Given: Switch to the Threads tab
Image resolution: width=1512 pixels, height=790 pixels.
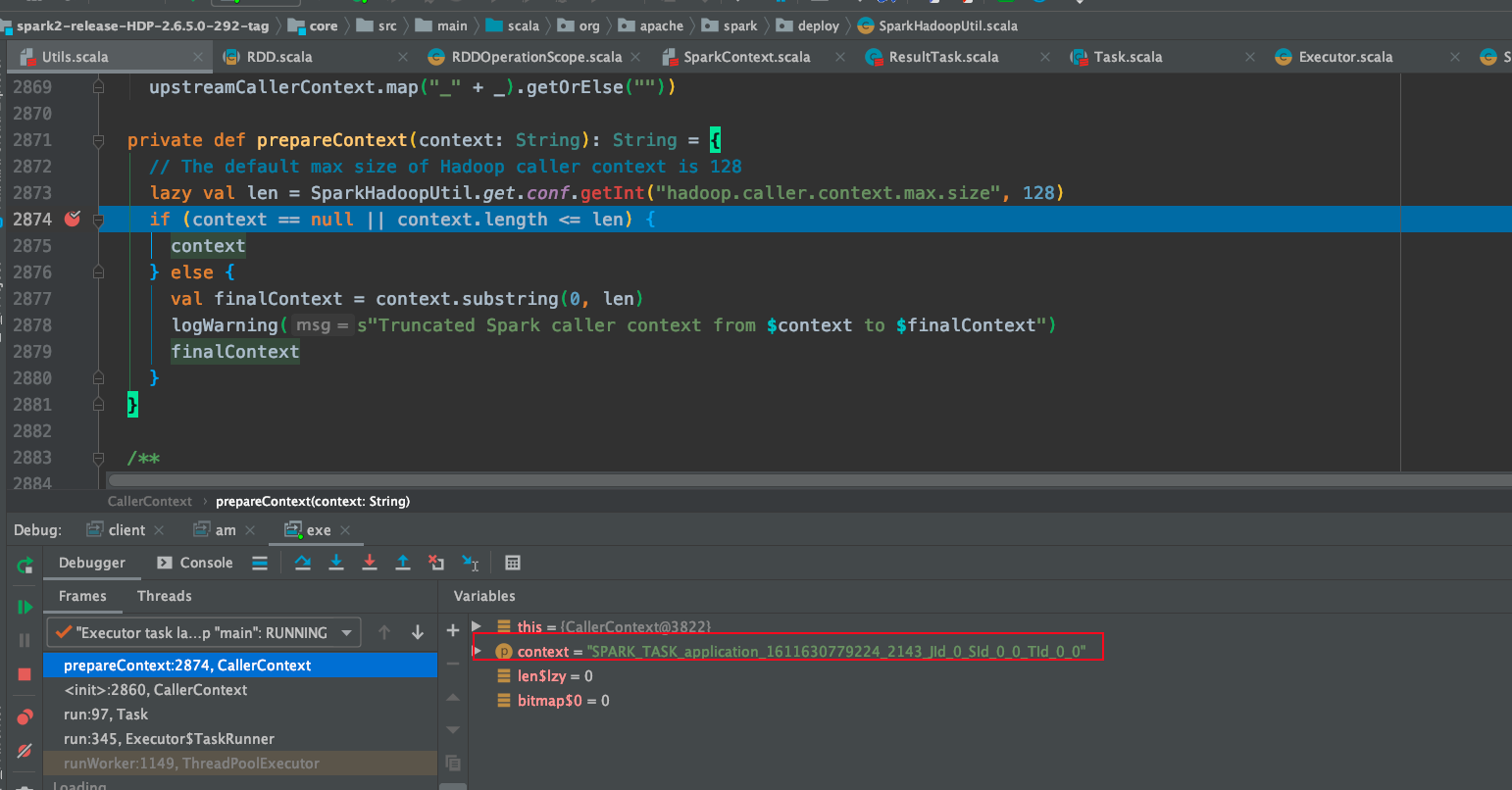Looking at the screenshot, I should click(x=164, y=596).
